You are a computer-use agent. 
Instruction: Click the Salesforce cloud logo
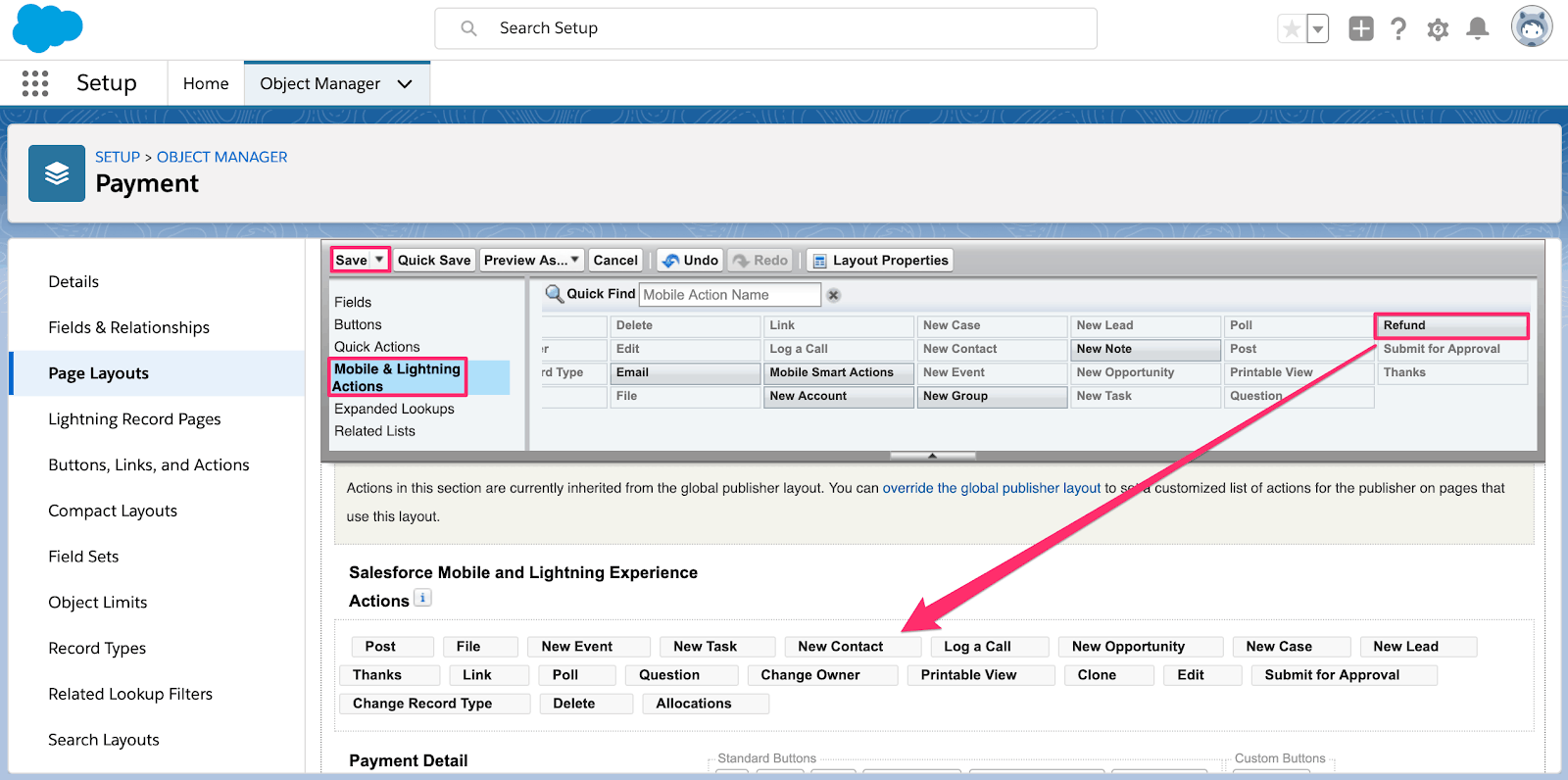[47, 27]
